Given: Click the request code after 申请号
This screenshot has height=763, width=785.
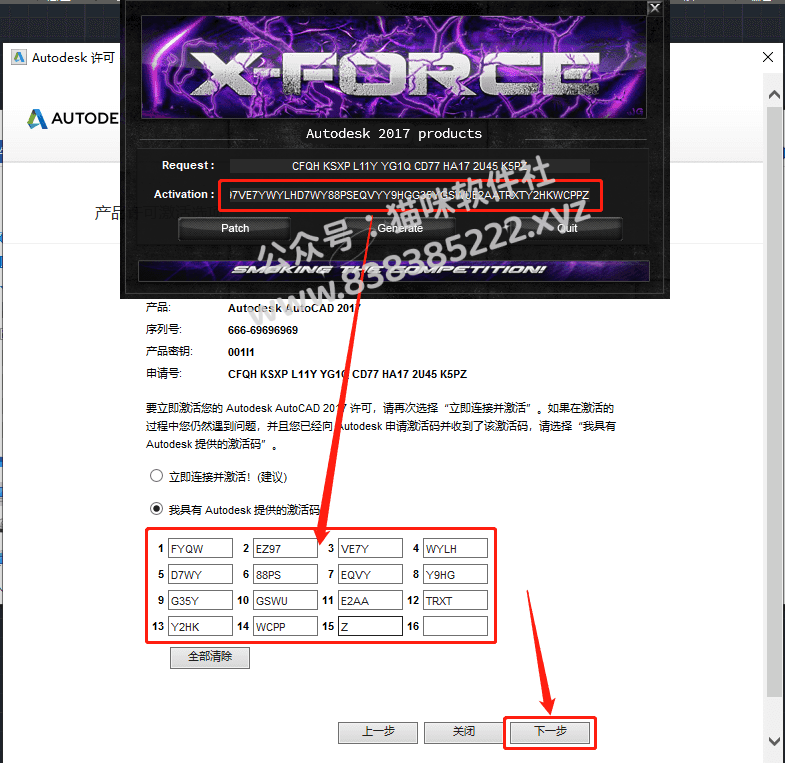Looking at the screenshot, I should [x=347, y=374].
